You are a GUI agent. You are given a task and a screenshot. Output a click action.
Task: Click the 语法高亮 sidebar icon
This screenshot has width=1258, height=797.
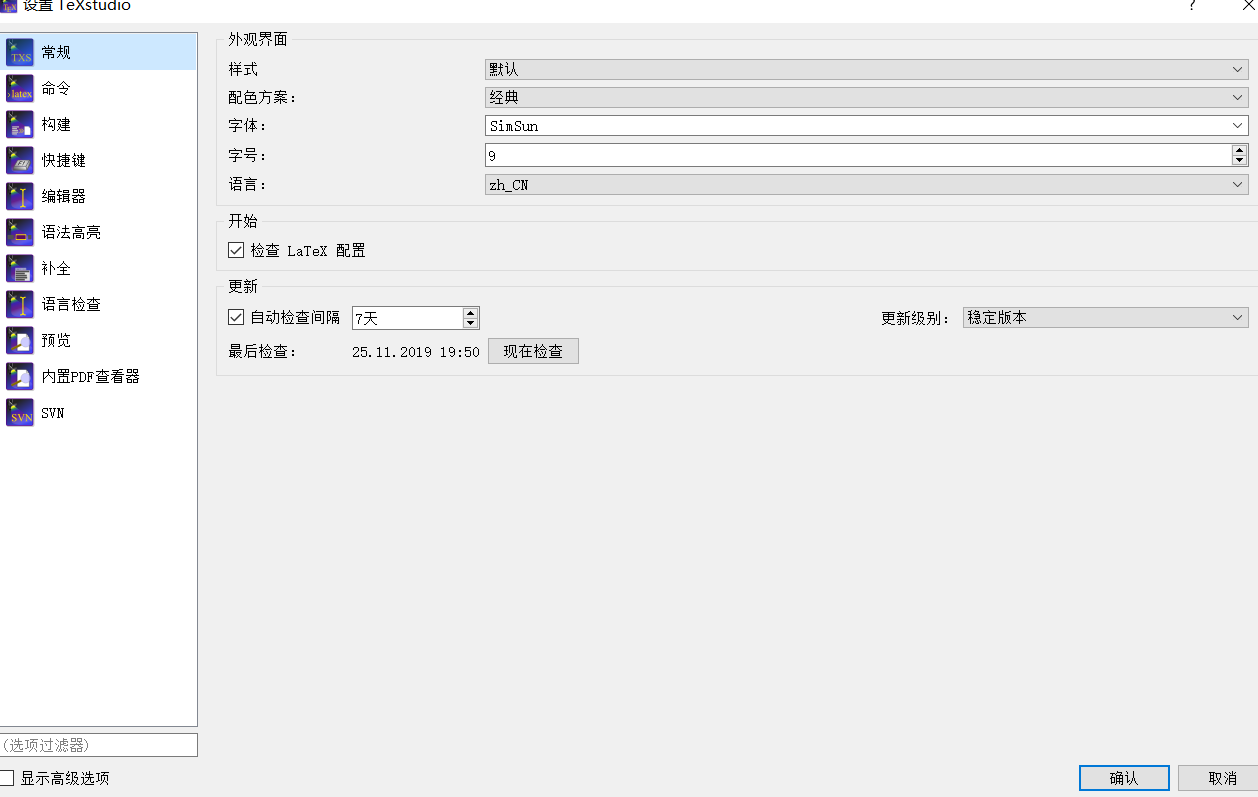(20, 232)
